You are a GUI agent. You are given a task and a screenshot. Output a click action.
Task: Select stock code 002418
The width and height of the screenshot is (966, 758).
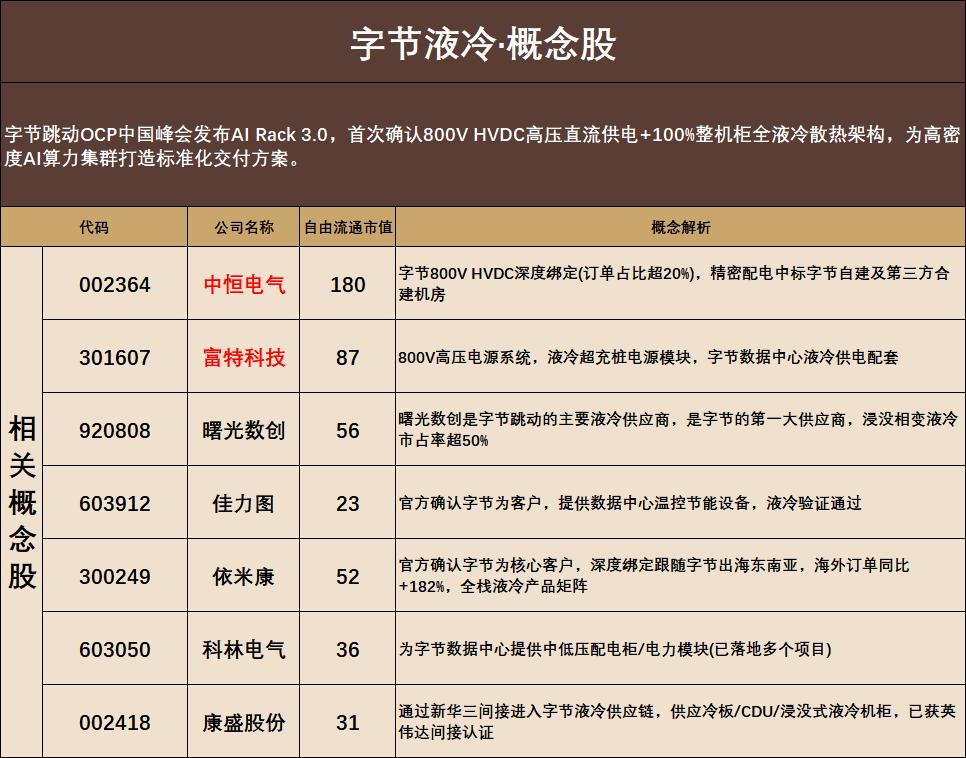coord(115,722)
